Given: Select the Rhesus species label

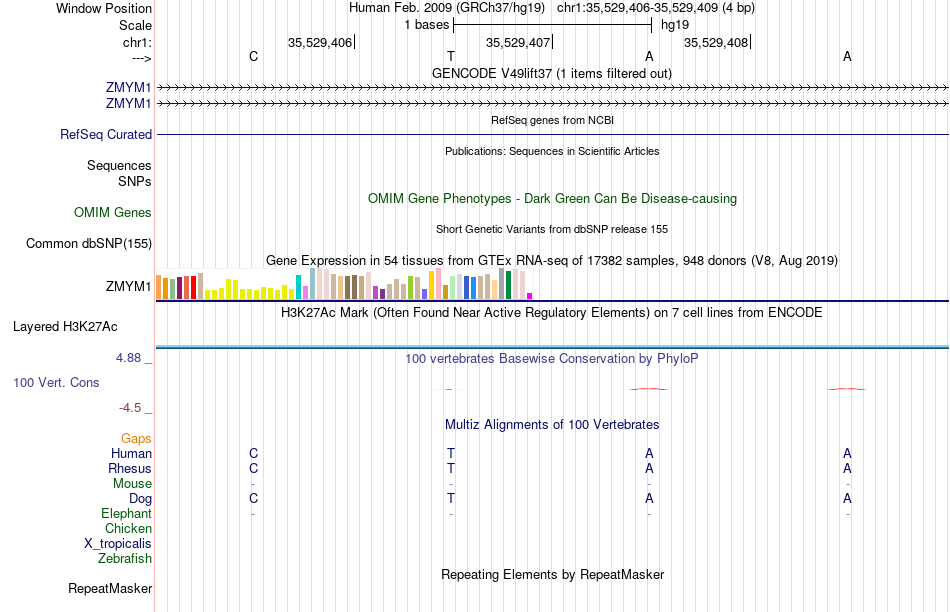Looking at the screenshot, I should (130, 468).
